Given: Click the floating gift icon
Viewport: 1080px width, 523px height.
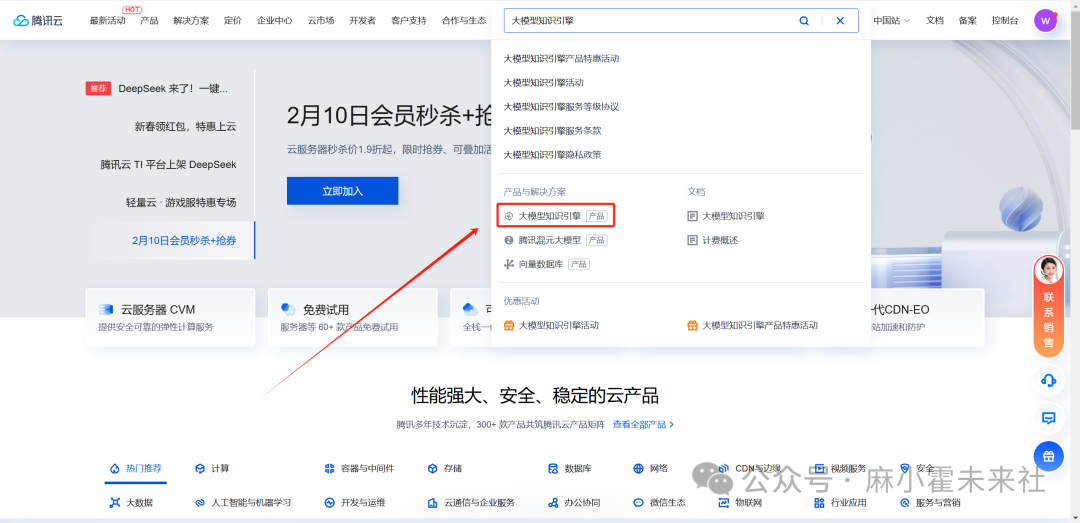Looking at the screenshot, I should 1048,455.
